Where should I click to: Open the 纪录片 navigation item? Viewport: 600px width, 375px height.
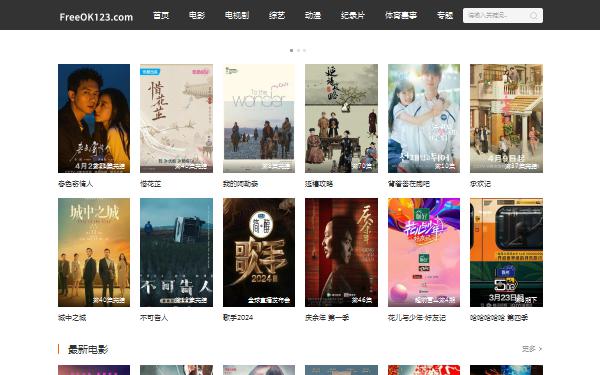[353, 15]
